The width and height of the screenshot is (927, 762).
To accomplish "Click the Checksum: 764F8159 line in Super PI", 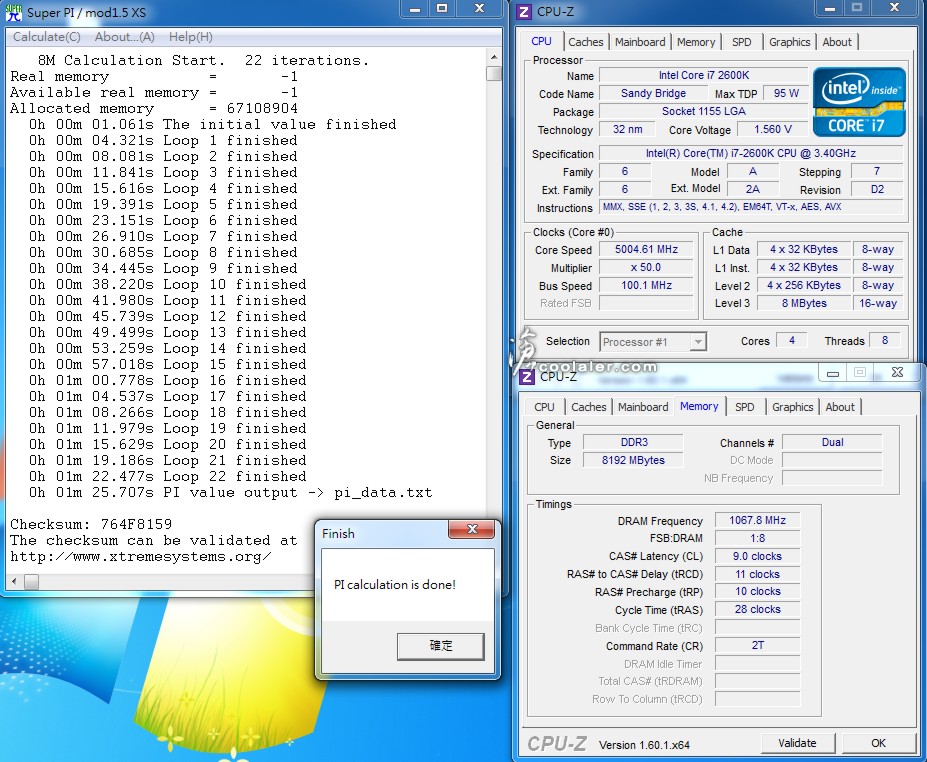I will [91, 524].
